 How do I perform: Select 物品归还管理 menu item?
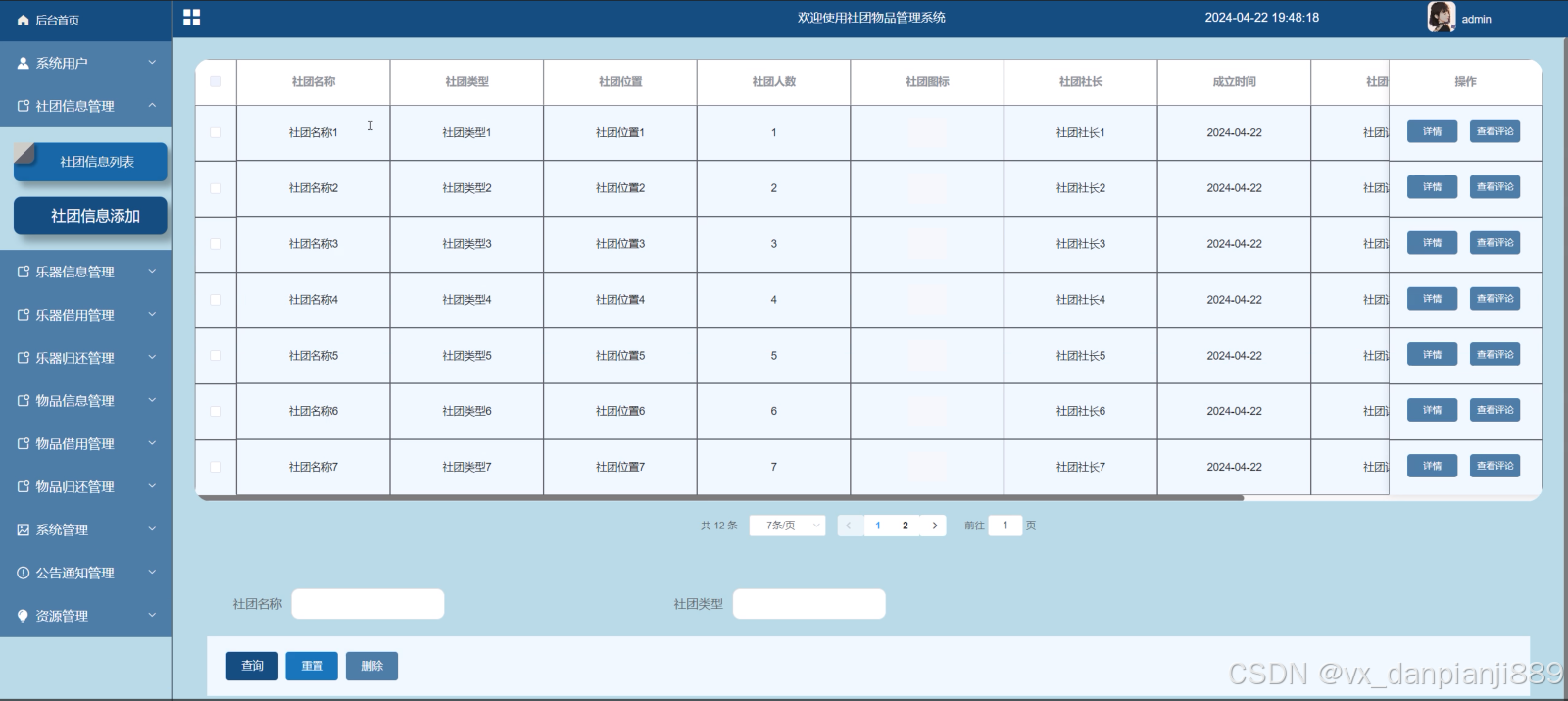tap(86, 486)
